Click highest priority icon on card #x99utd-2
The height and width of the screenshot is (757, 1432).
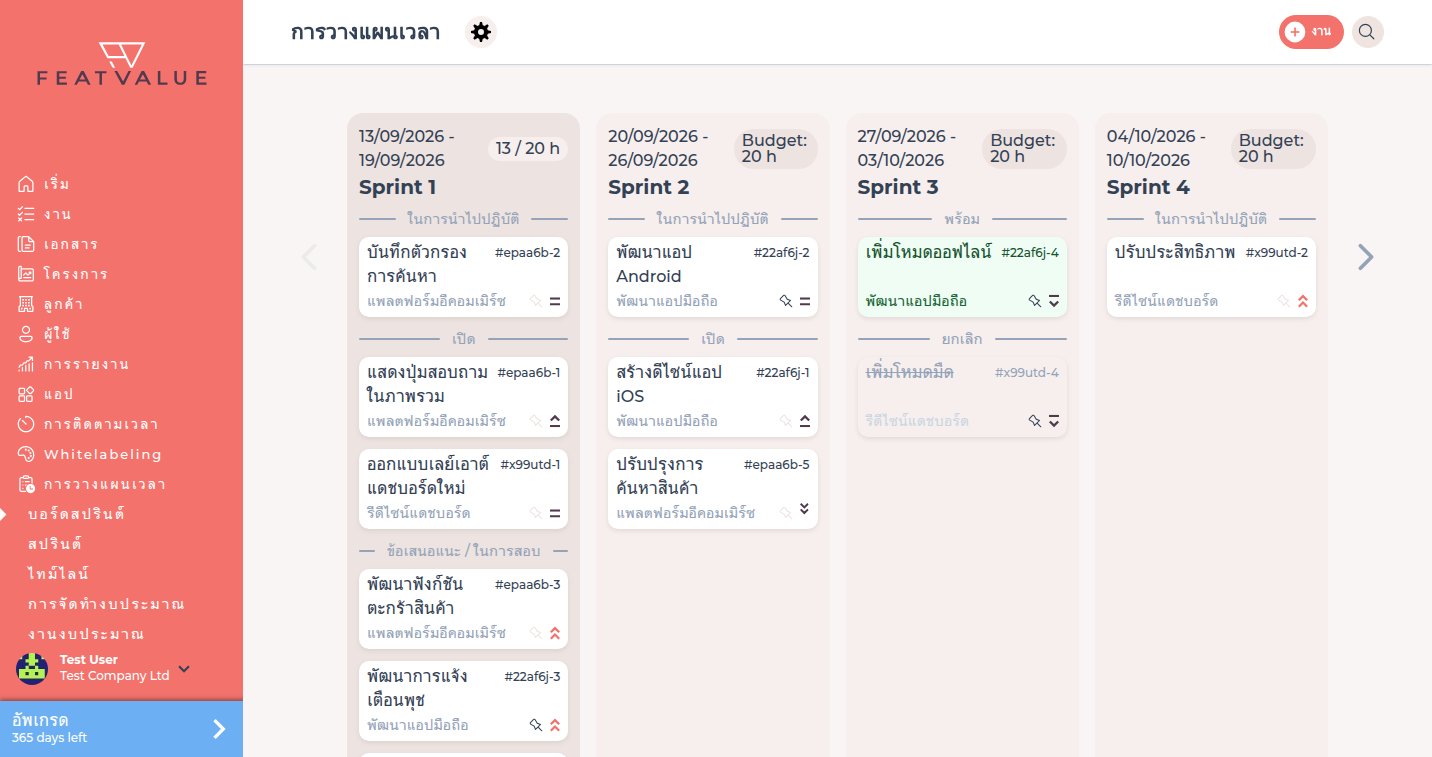1302,301
